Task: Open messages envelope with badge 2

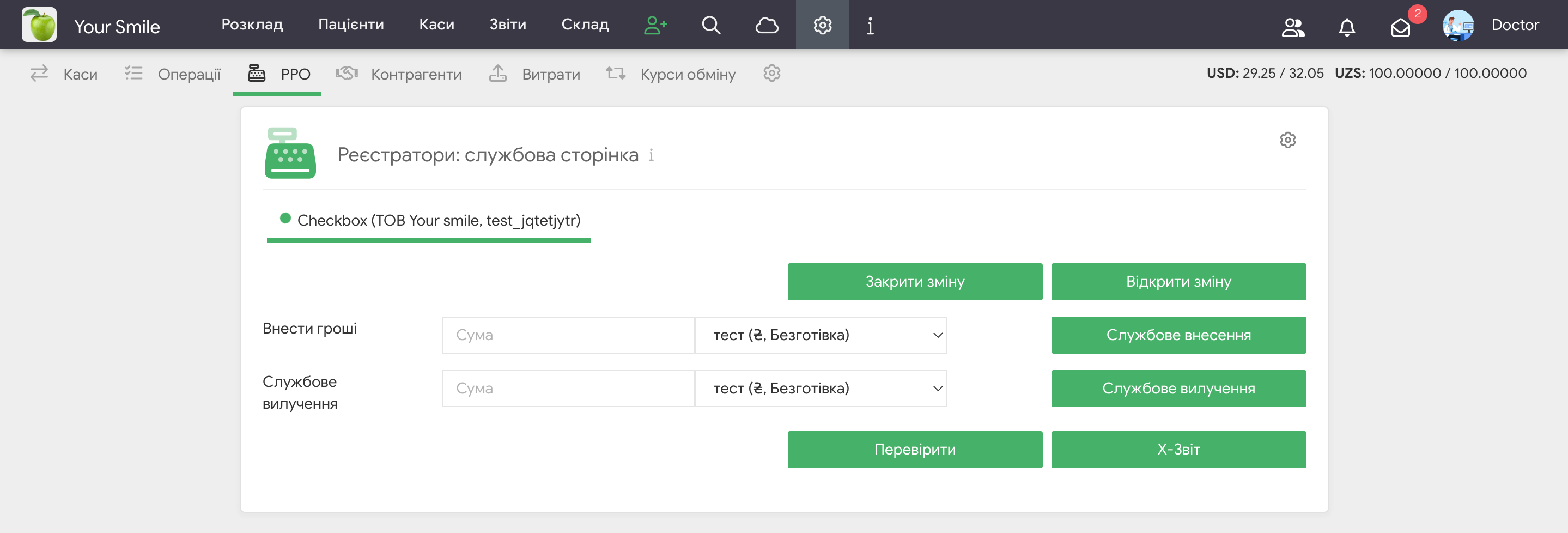Action: [1401, 27]
